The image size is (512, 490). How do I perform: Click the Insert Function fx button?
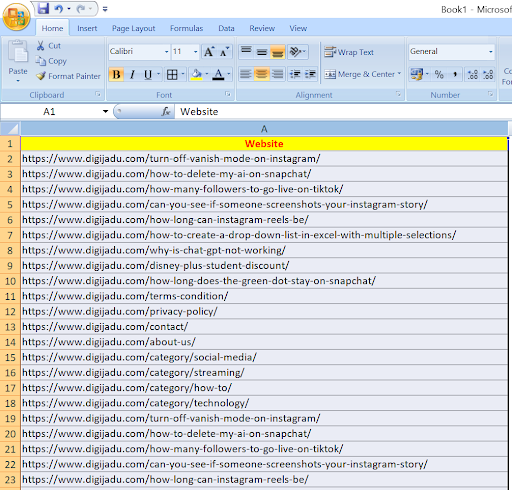coord(166,111)
